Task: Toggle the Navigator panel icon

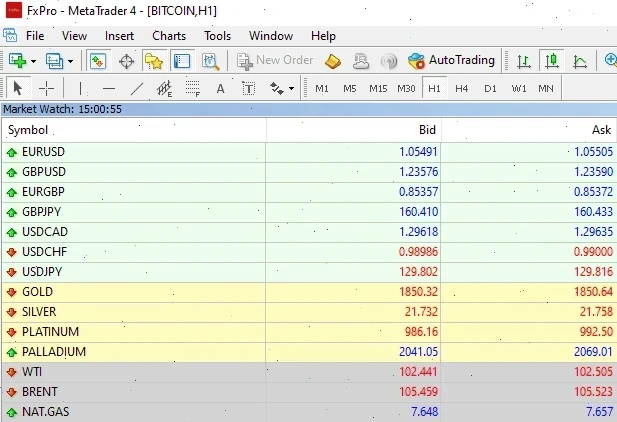Action: pos(154,61)
